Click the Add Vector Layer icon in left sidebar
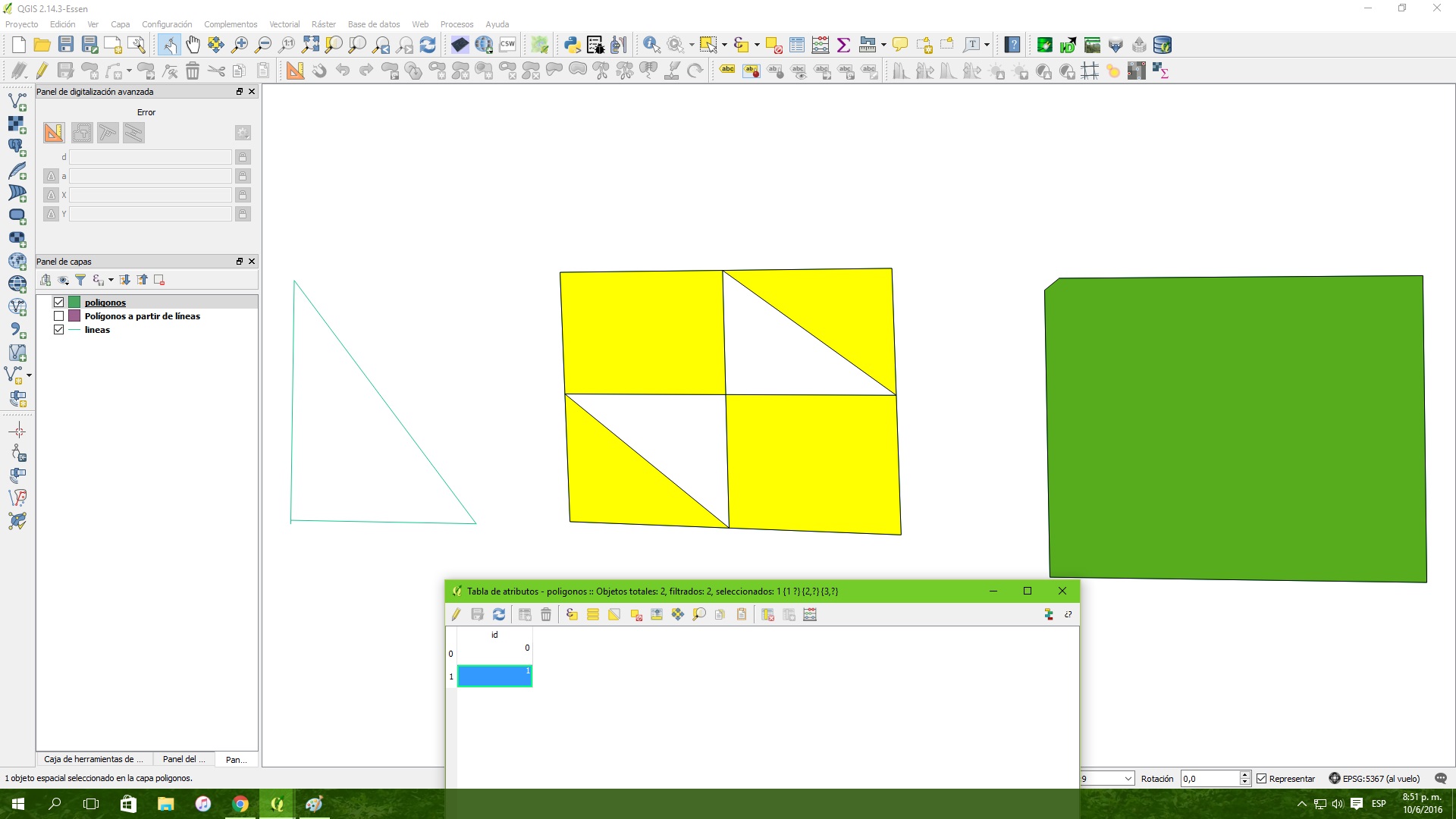This screenshot has width=1456, height=819. [x=17, y=101]
